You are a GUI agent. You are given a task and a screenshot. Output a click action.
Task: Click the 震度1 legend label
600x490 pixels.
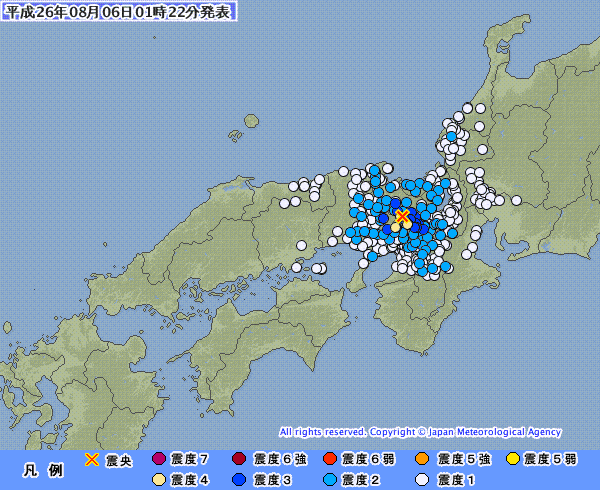(456, 480)
